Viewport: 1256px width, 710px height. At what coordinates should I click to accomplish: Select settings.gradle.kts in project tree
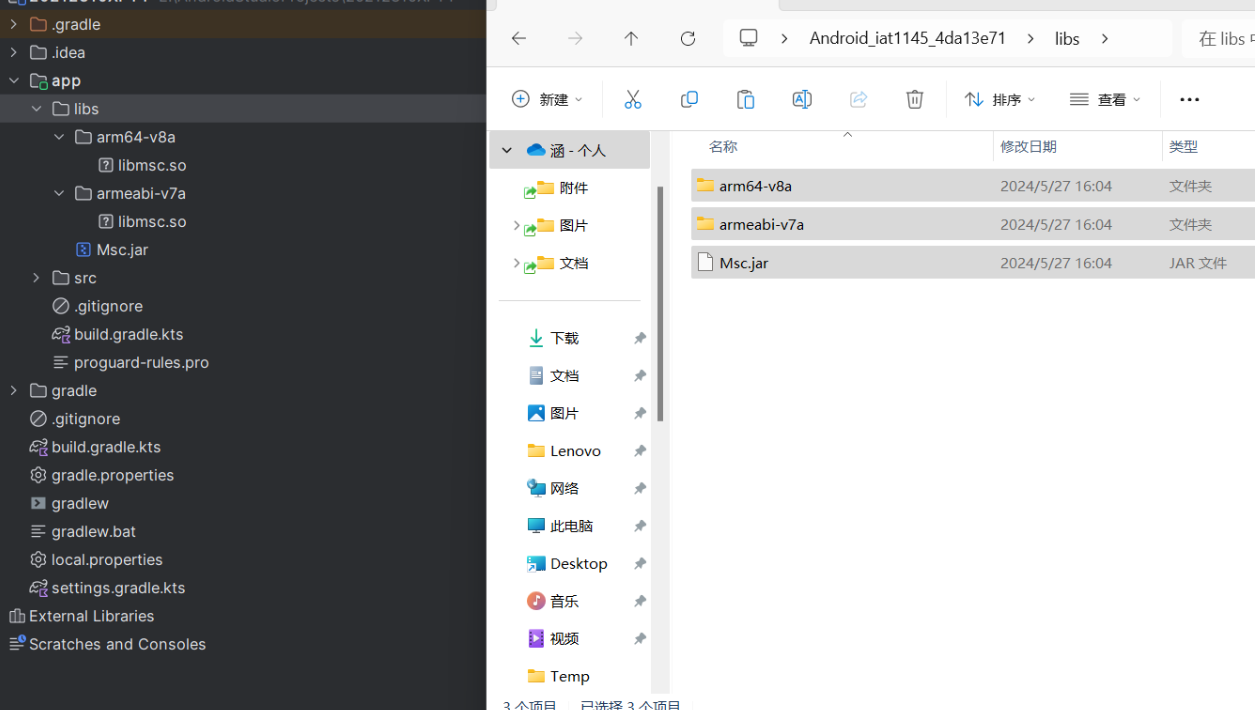118,588
